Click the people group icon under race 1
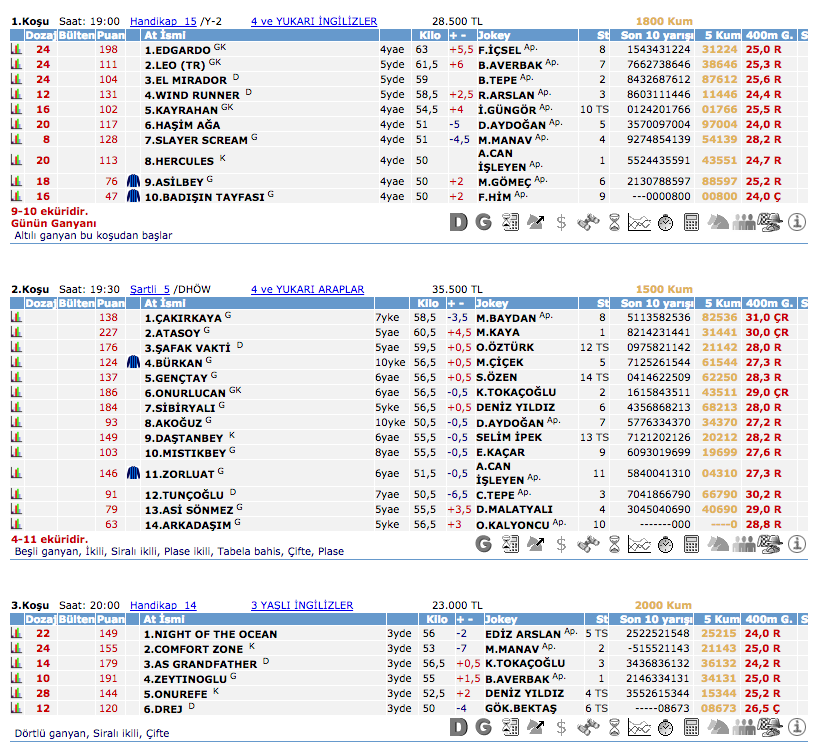This screenshot has height=751, width=824. pyautogui.click(x=744, y=222)
